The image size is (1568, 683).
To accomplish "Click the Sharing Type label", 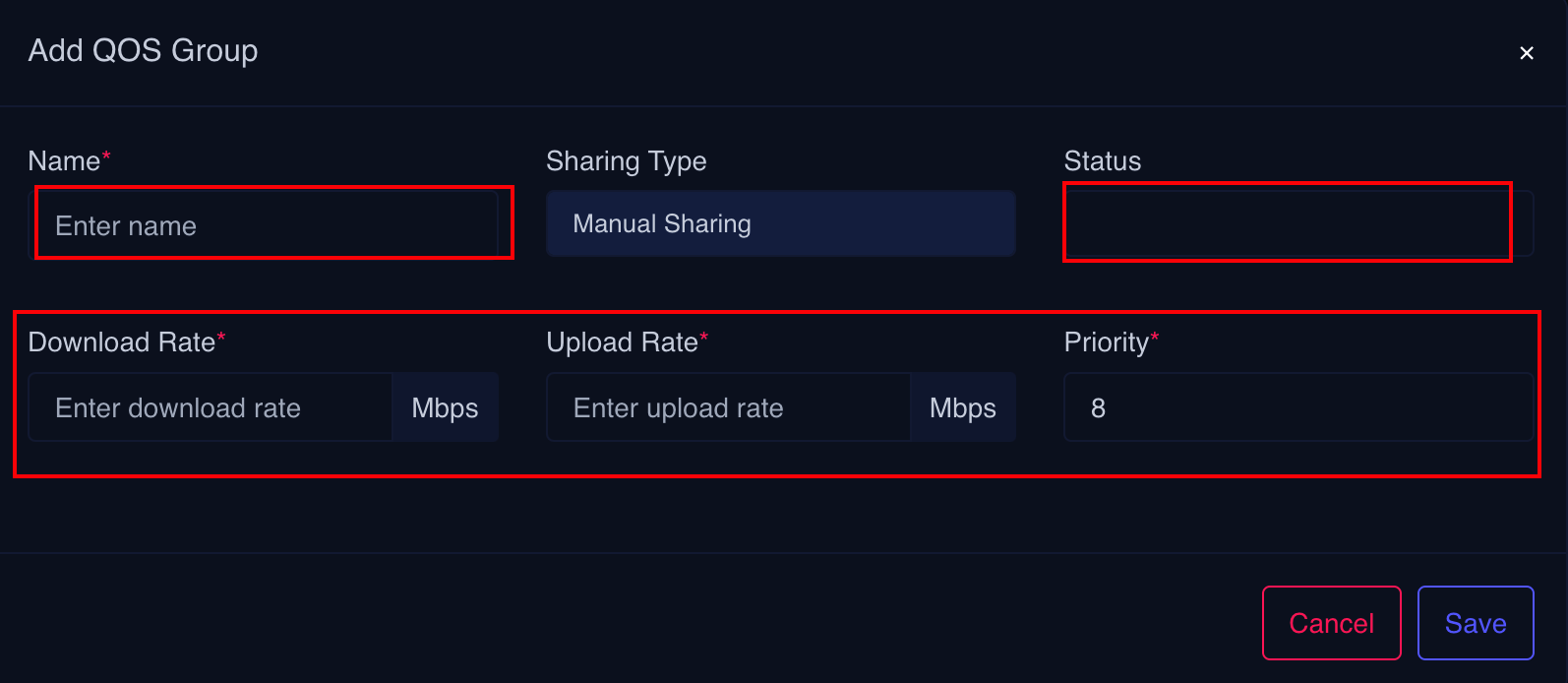I will pyautogui.click(x=626, y=161).
